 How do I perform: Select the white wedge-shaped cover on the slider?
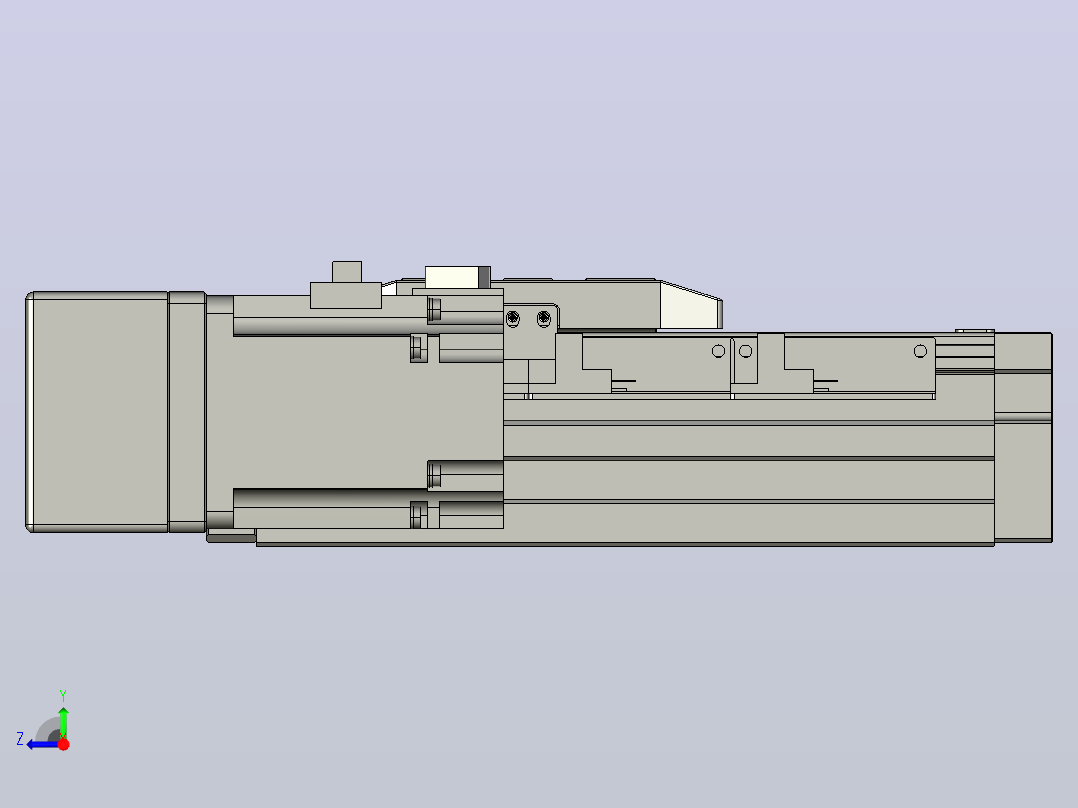[691, 306]
